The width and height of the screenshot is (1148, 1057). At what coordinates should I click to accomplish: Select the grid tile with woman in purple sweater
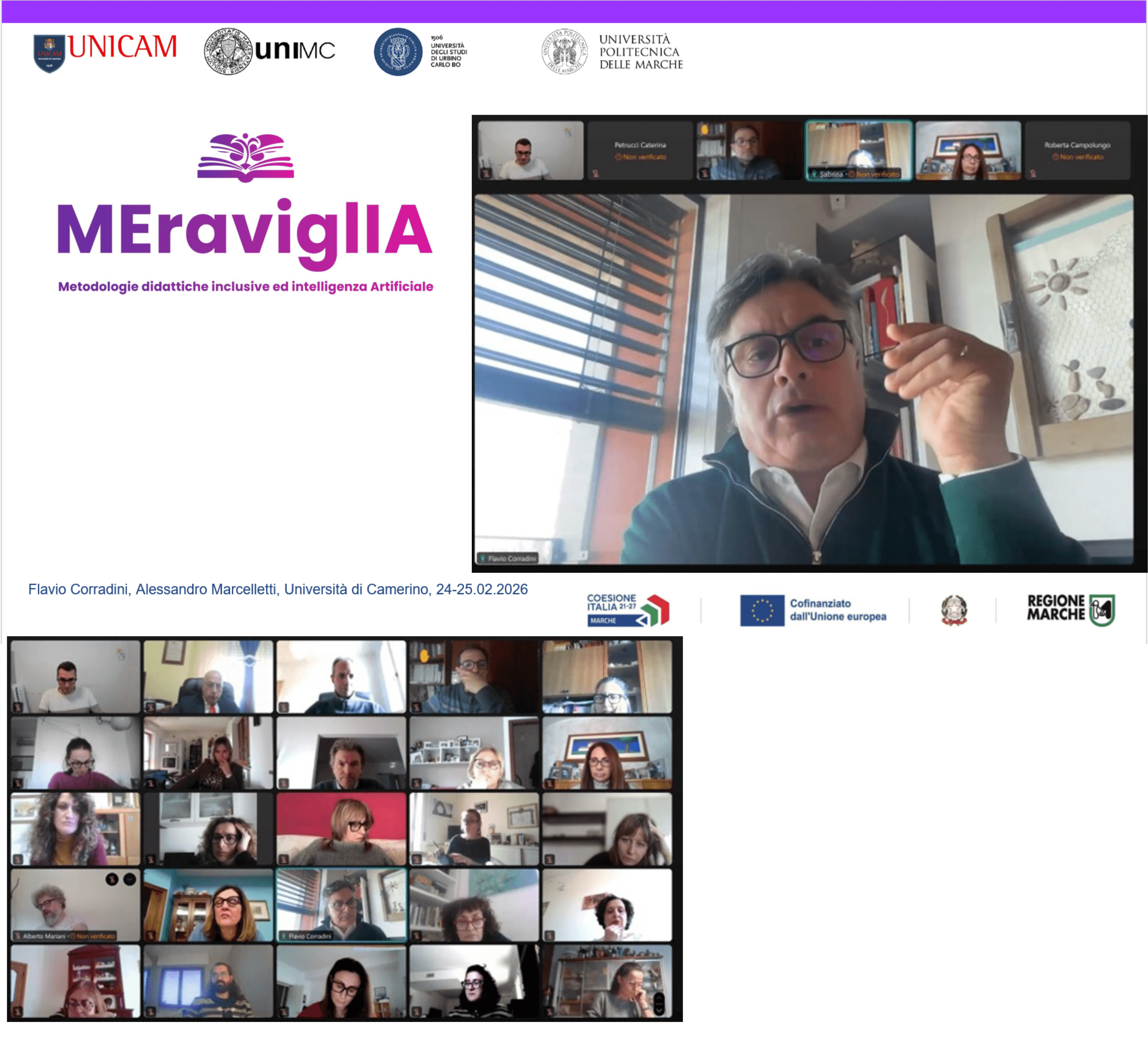(x=76, y=753)
